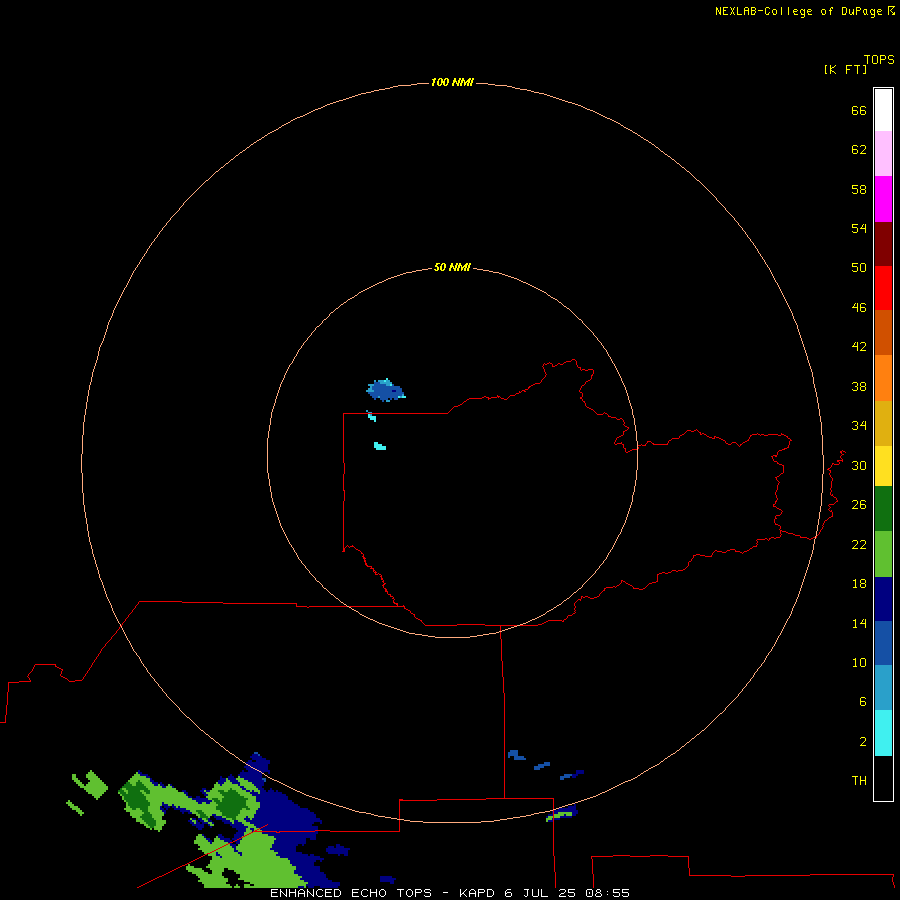Image resolution: width=900 pixels, height=900 pixels.
Task: Click the white 66 kft legend swatch
Action: coord(883,110)
